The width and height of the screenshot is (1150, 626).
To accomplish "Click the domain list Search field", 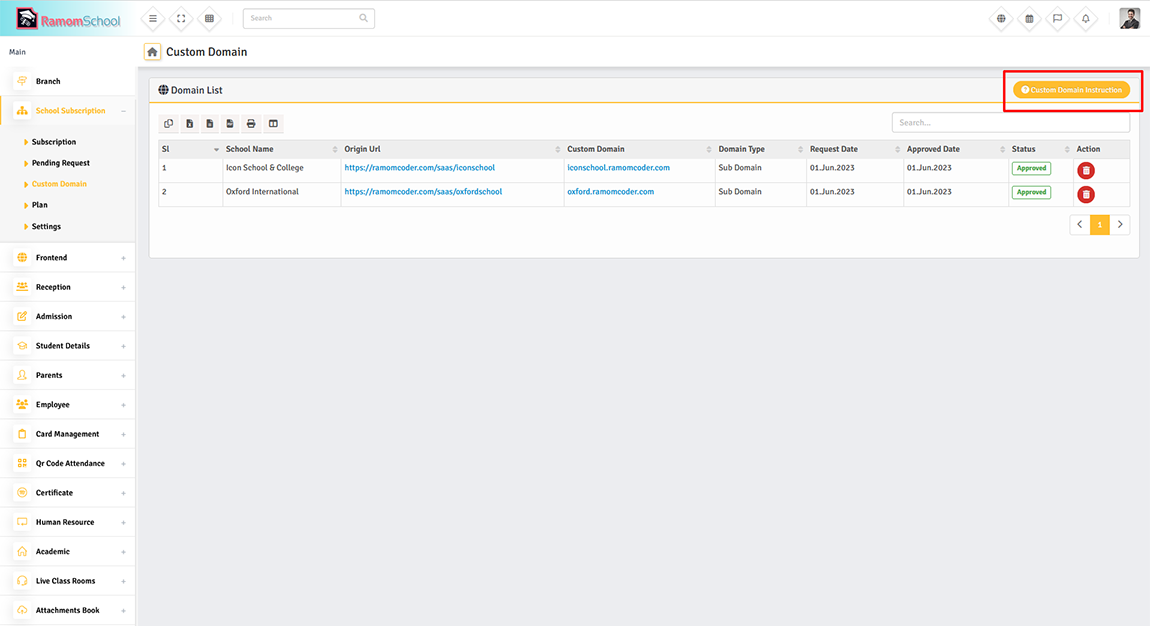I will click(x=1010, y=123).
